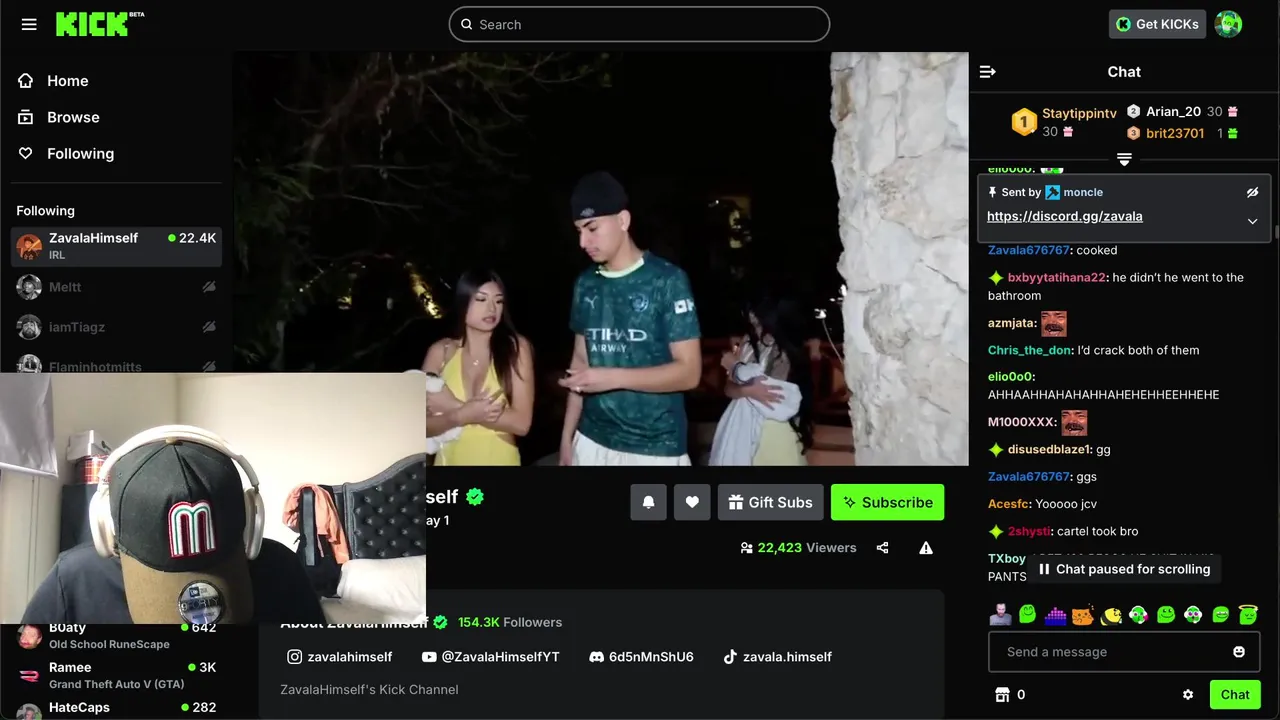The height and width of the screenshot is (720, 1280).
Task: Expand the pinned message chevron
Action: [1252, 222]
